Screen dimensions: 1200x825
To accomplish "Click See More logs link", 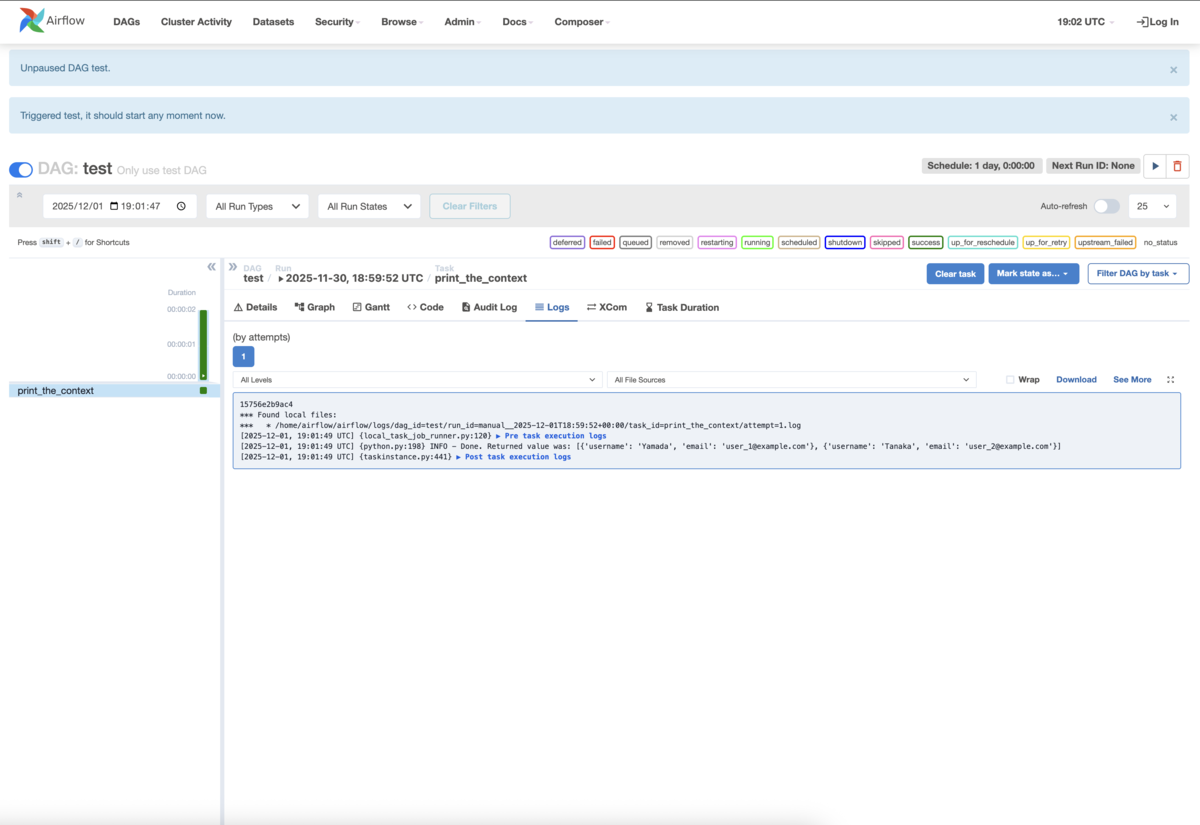I will click(1132, 380).
